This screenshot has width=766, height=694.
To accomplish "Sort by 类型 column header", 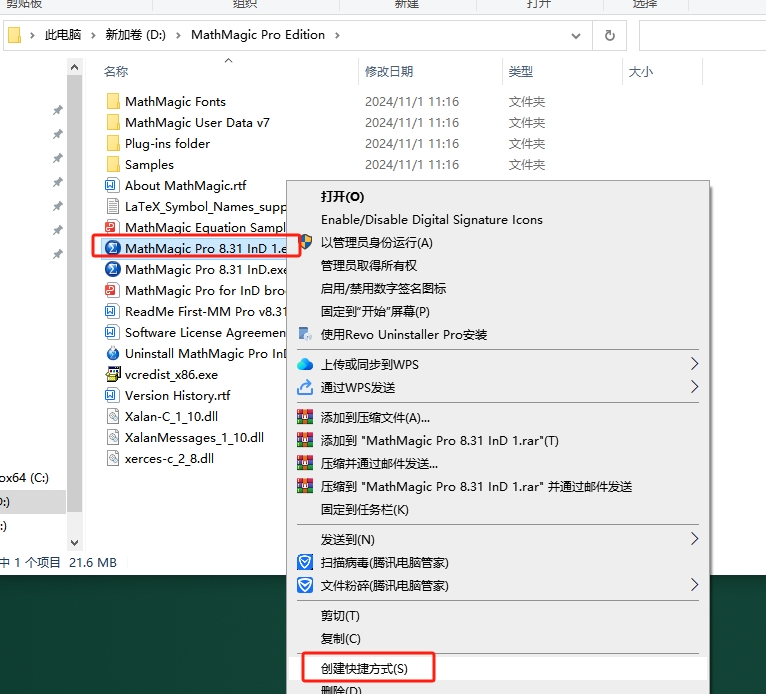I will coord(520,71).
